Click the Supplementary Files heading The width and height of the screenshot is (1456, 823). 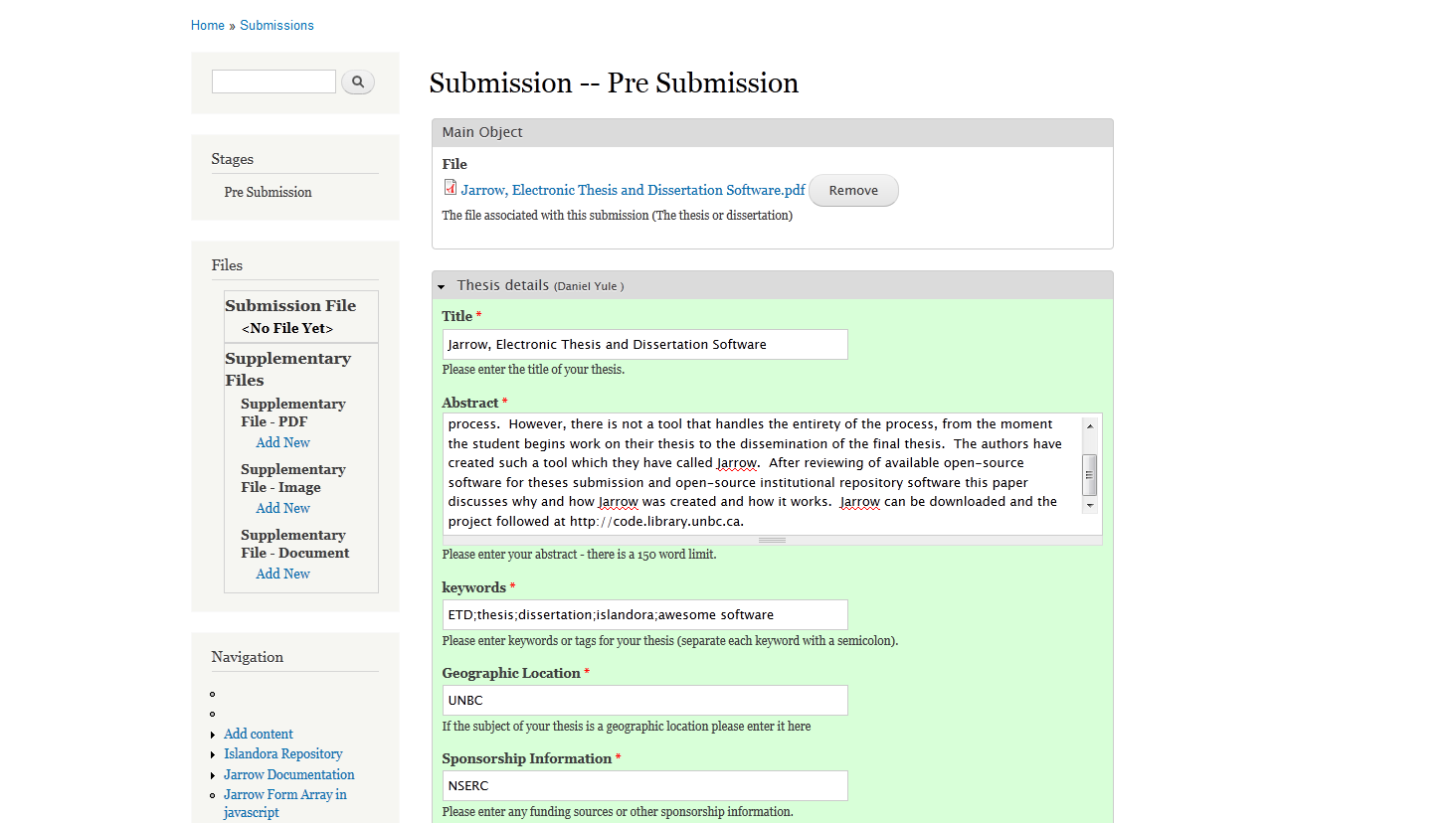pos(287,369)
